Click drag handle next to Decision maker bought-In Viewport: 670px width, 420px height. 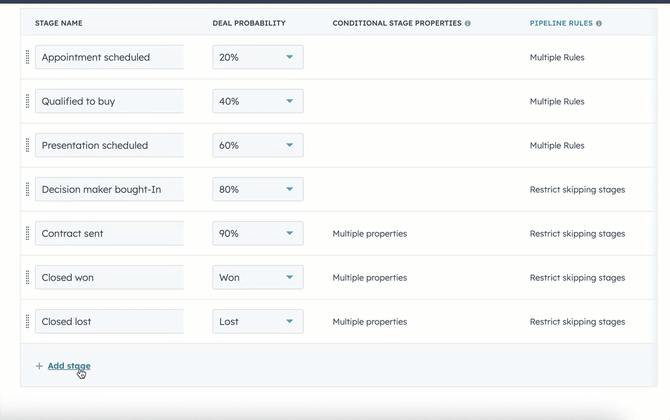pyautogui.click(x=27, y=190)
